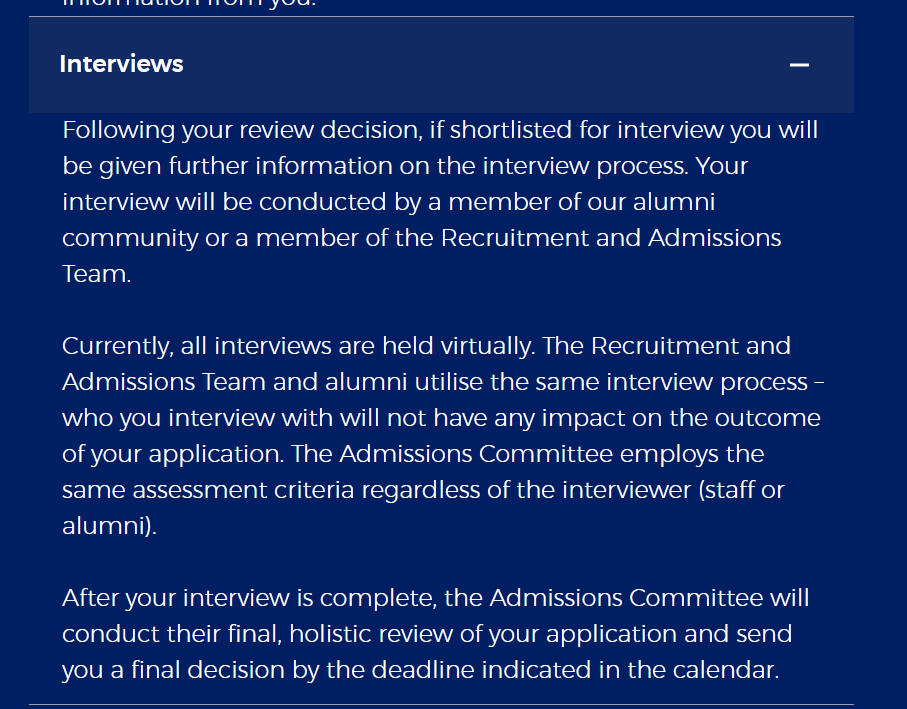This screenshot has width=907, height=709.
Task: Click the word "alumni)." ending the second paragraph
Action: coord(109,526)
